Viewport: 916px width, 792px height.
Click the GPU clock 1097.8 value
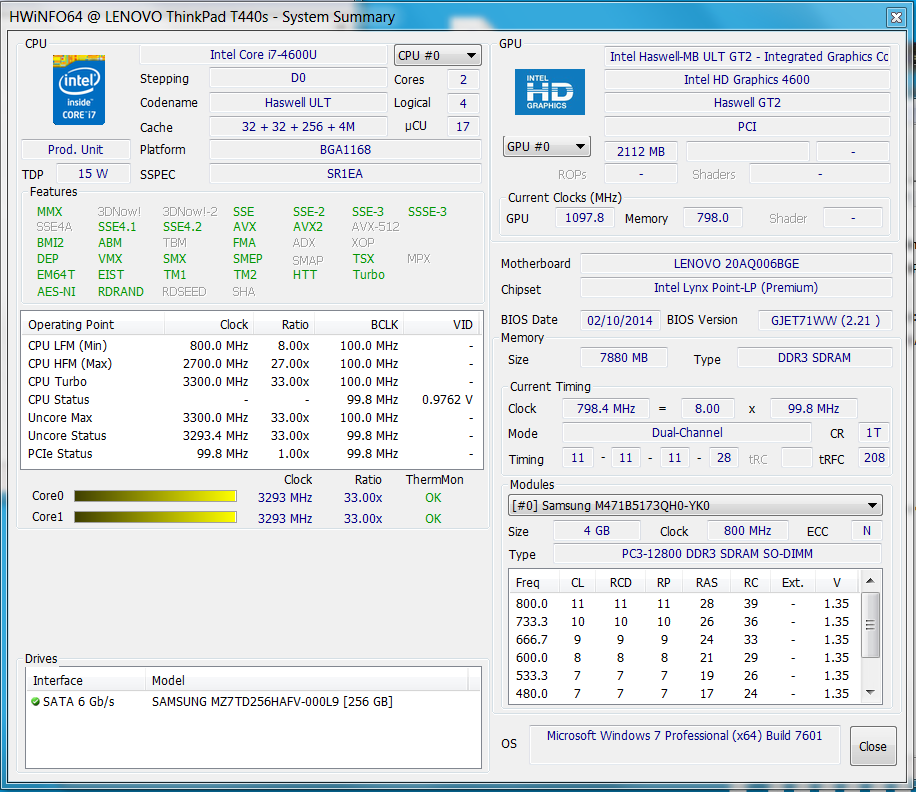coord(584,218)
